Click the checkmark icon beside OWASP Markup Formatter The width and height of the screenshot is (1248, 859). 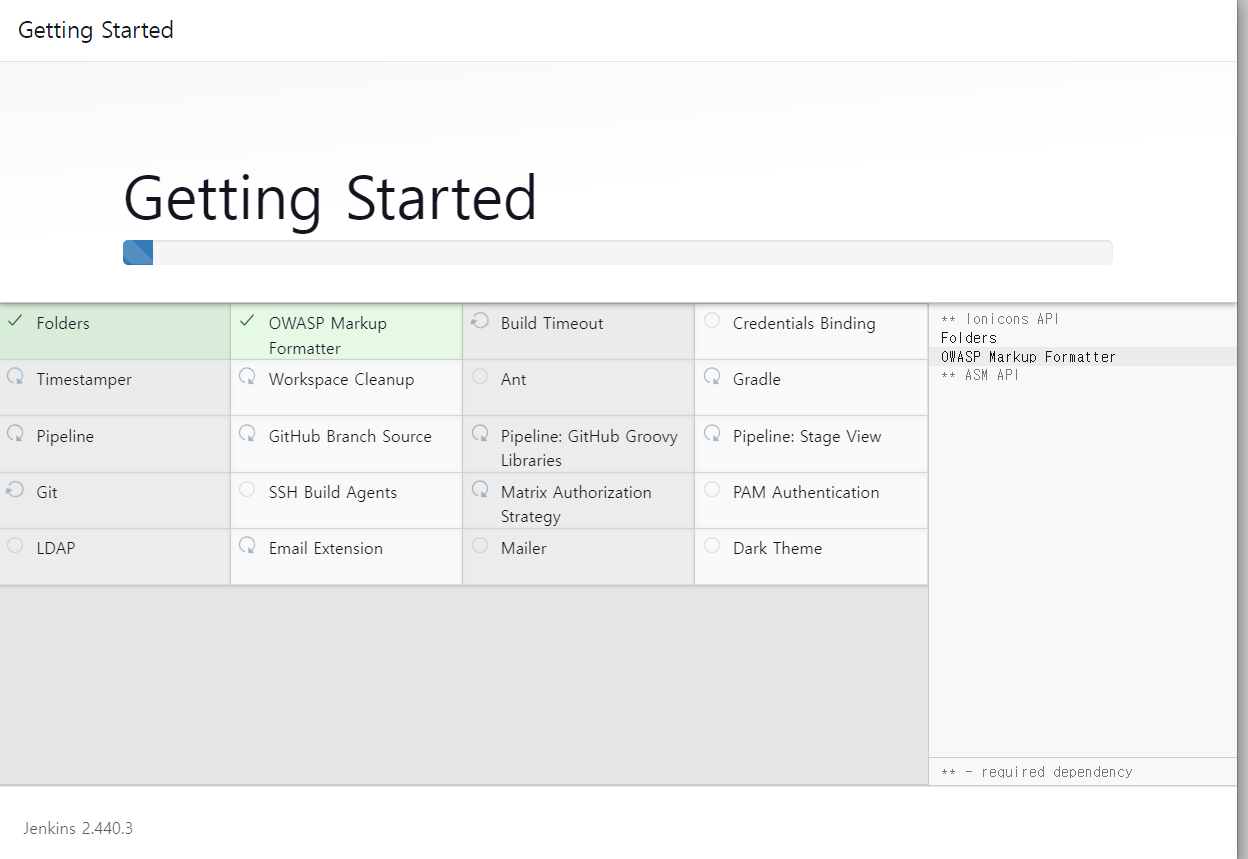click(x=247, y=321)
